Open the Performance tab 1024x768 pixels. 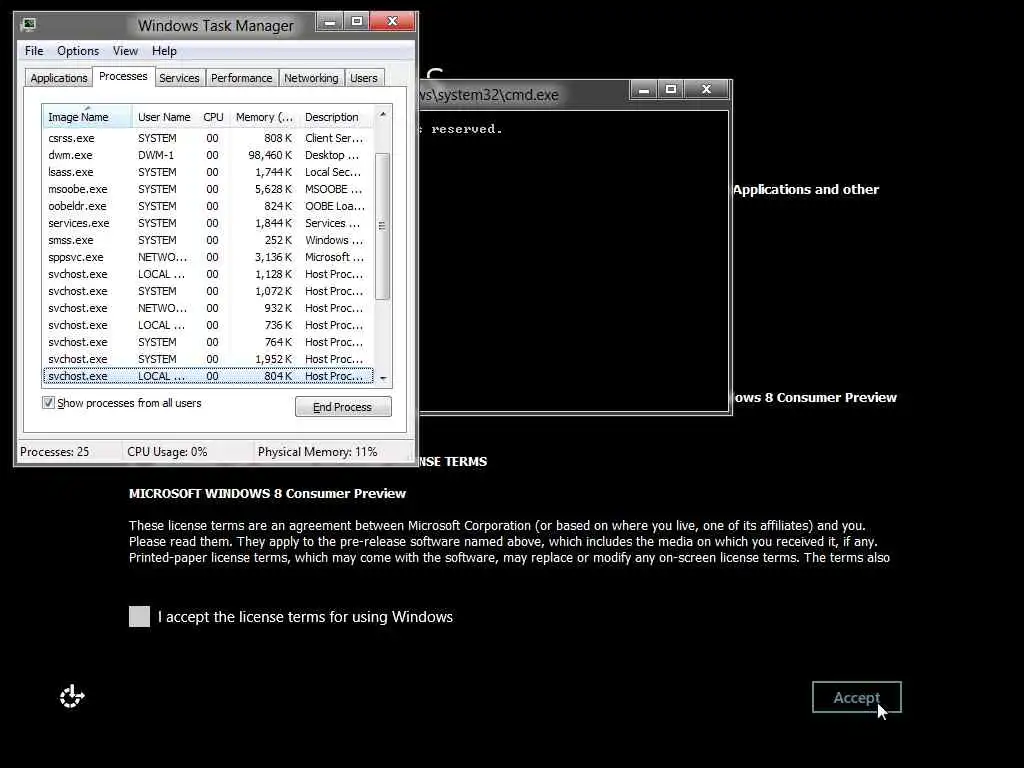(x=242, y=78)
